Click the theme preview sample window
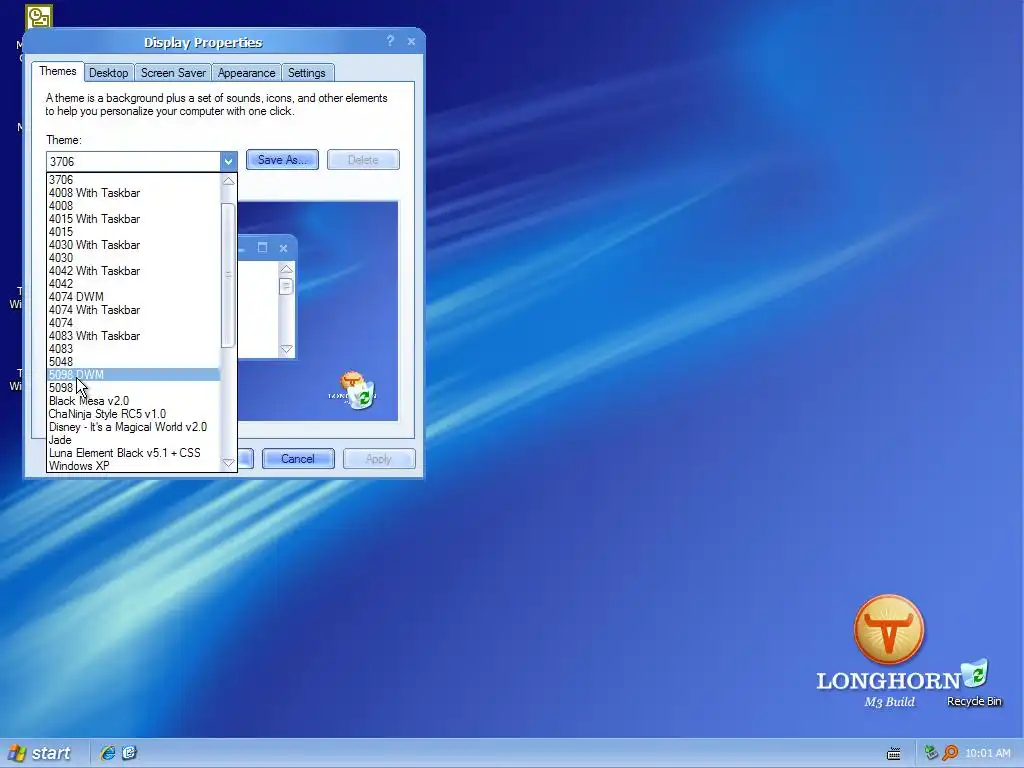Viewport: 1024px width, 768px height. coord(266,297)
